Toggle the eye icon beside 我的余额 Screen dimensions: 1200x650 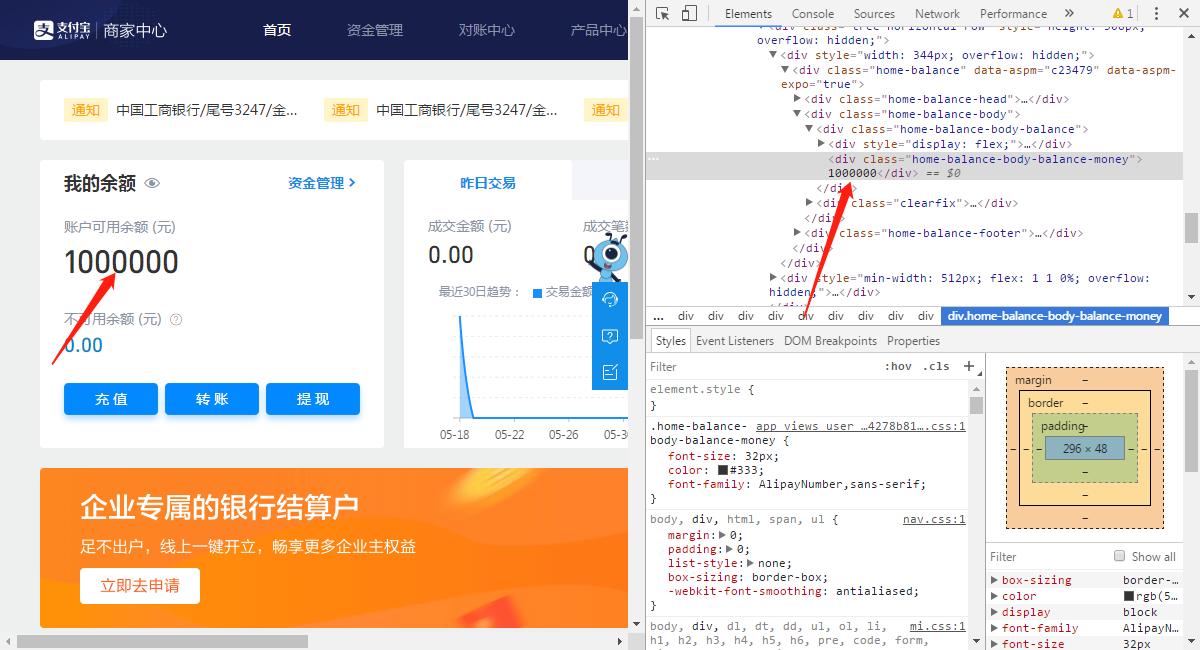click(x=152, y=183)
